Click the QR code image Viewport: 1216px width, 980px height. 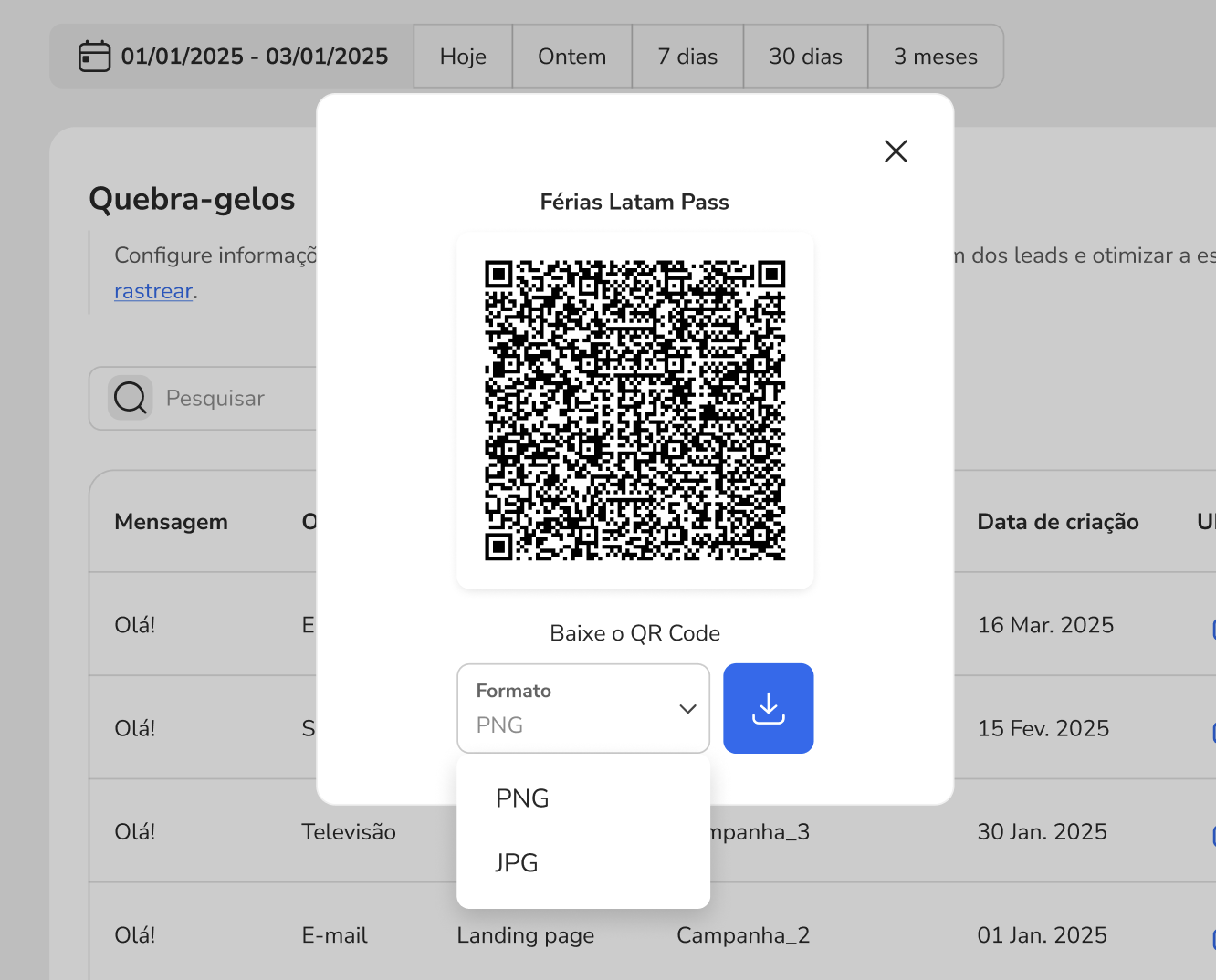[634, 411]
